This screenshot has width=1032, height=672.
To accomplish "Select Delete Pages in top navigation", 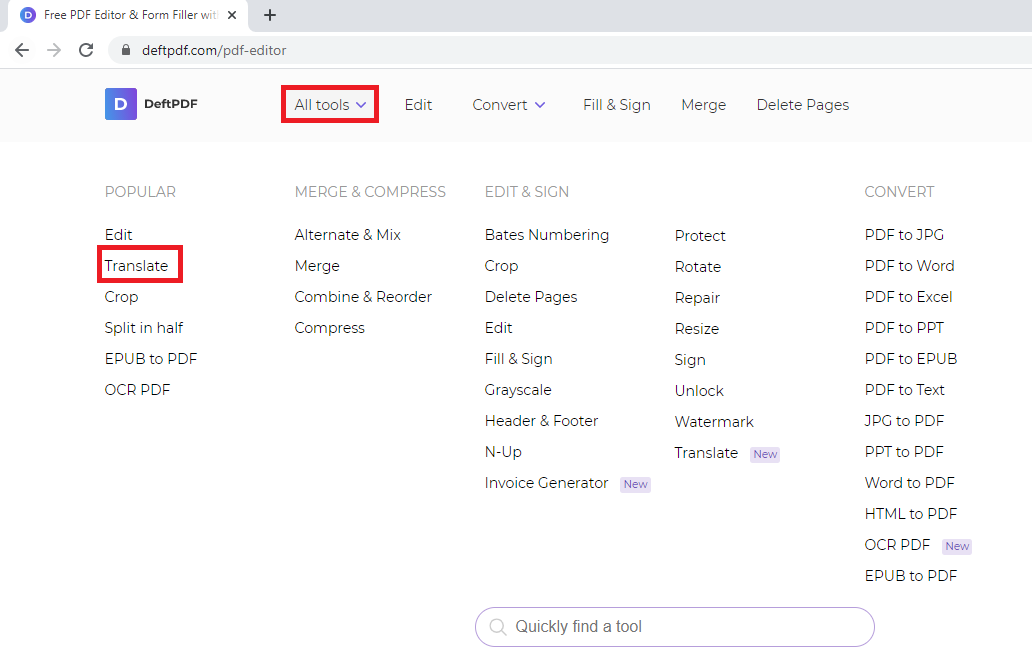I will pos(802,105).
